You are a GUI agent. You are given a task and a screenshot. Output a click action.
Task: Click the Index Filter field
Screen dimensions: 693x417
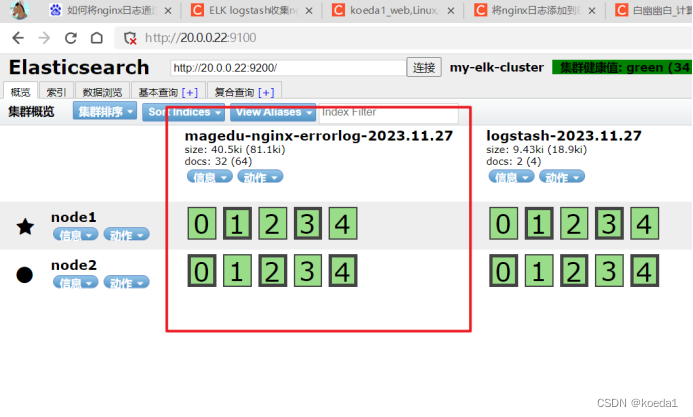tap(388, 112)
